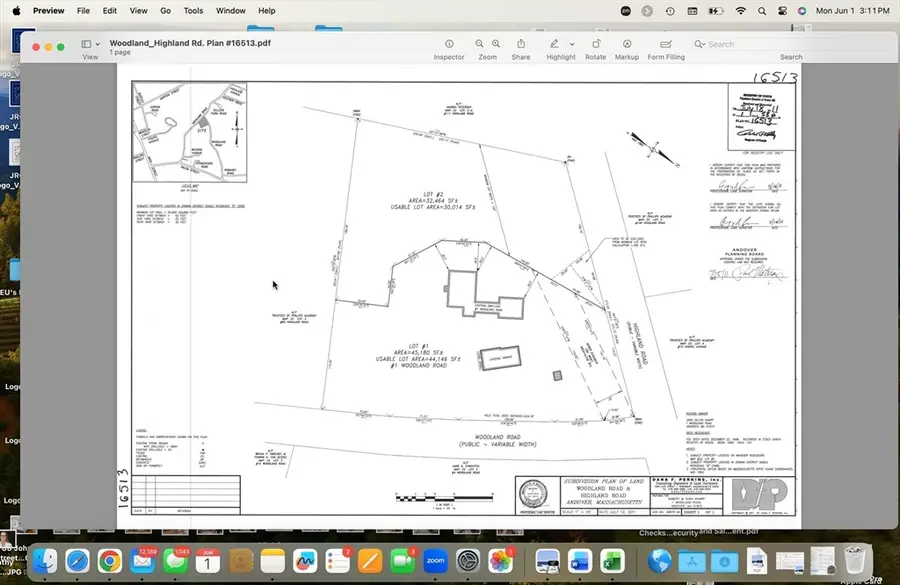This screenshot has width=900, height=585.
Task: Open the View menu
Action: 138,10
